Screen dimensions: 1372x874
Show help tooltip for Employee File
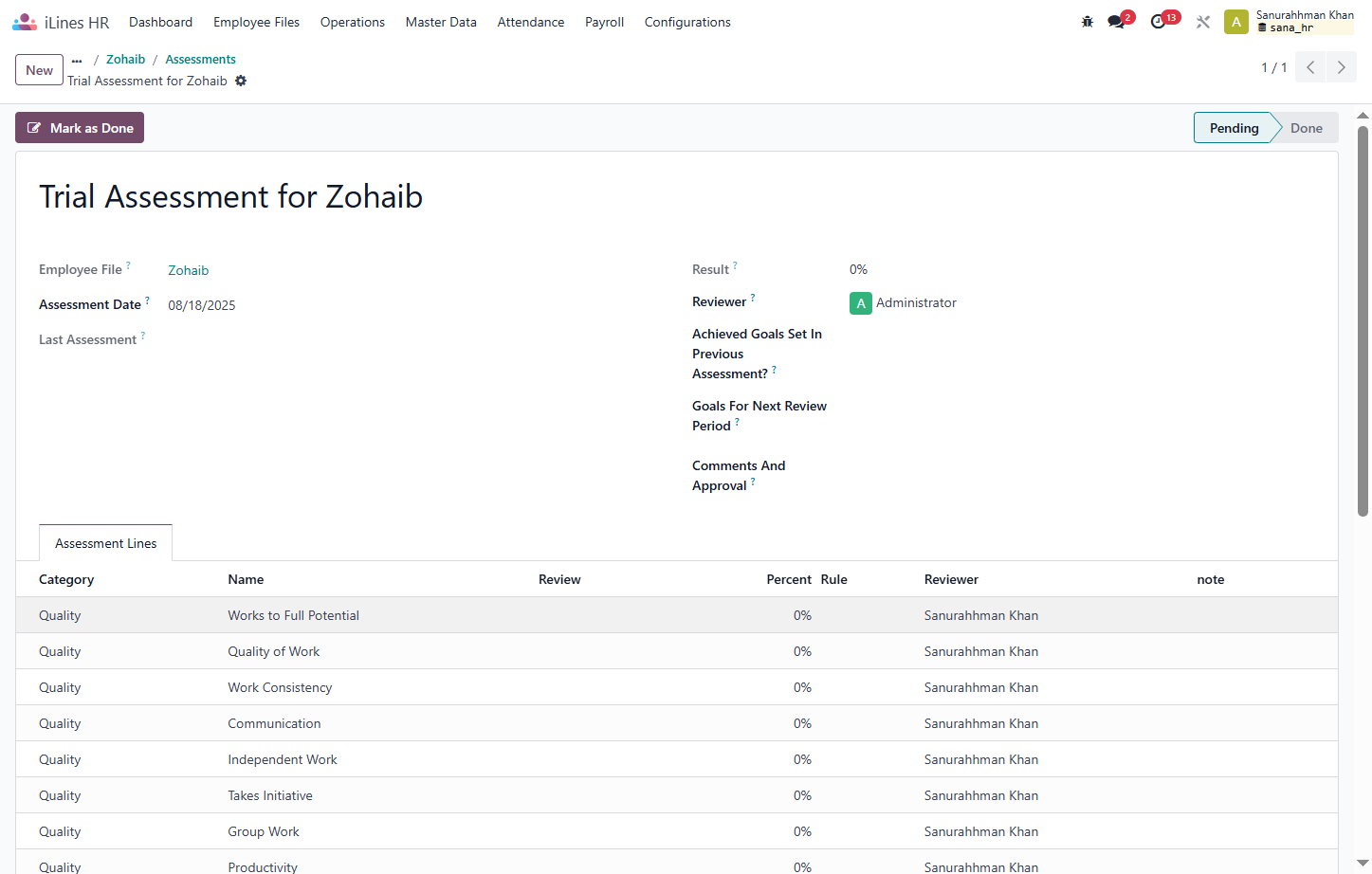point(129,264)
